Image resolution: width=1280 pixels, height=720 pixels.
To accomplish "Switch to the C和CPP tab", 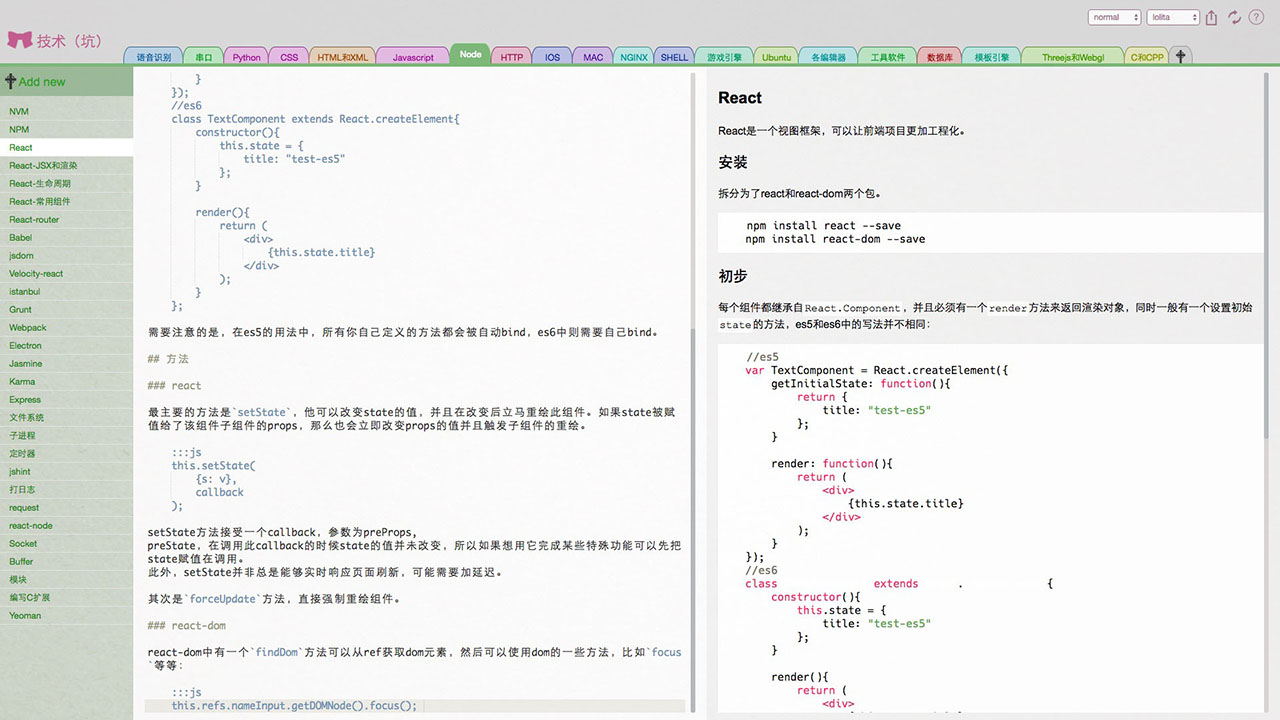I will coord(1146,57).
